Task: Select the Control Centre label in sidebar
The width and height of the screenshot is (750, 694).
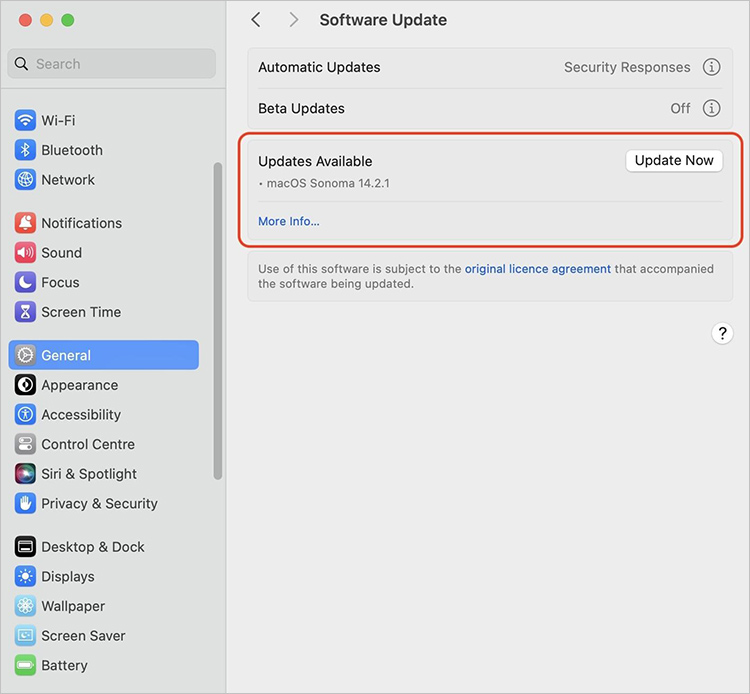Action: click(x=88, y=444)
